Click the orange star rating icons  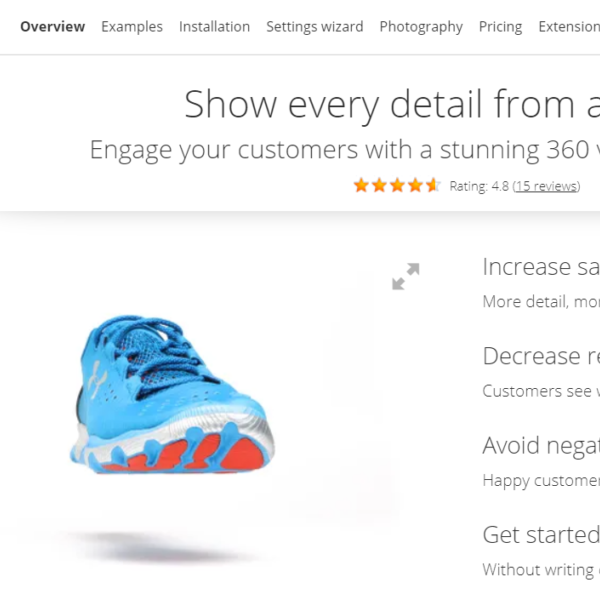[397, 186]
